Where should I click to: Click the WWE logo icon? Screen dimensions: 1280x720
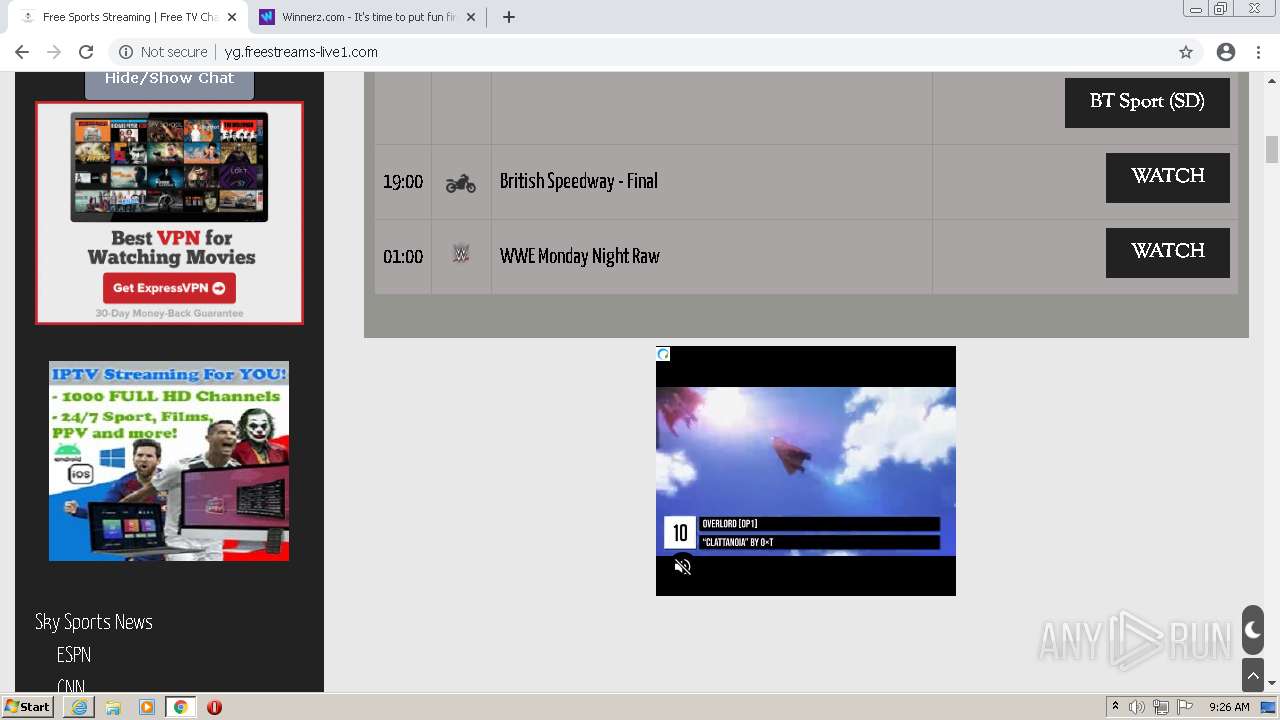[461, 254]
